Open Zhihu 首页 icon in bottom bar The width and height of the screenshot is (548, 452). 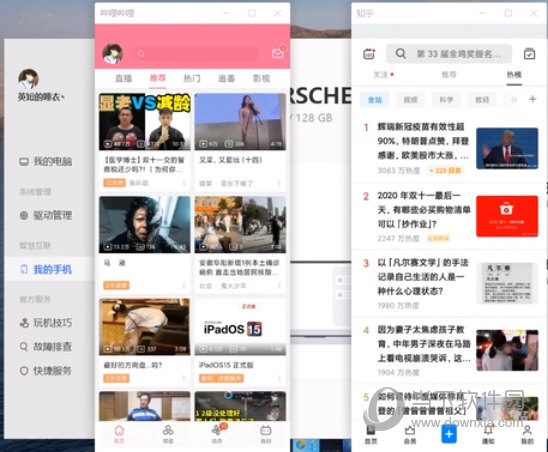coord(371,435)
